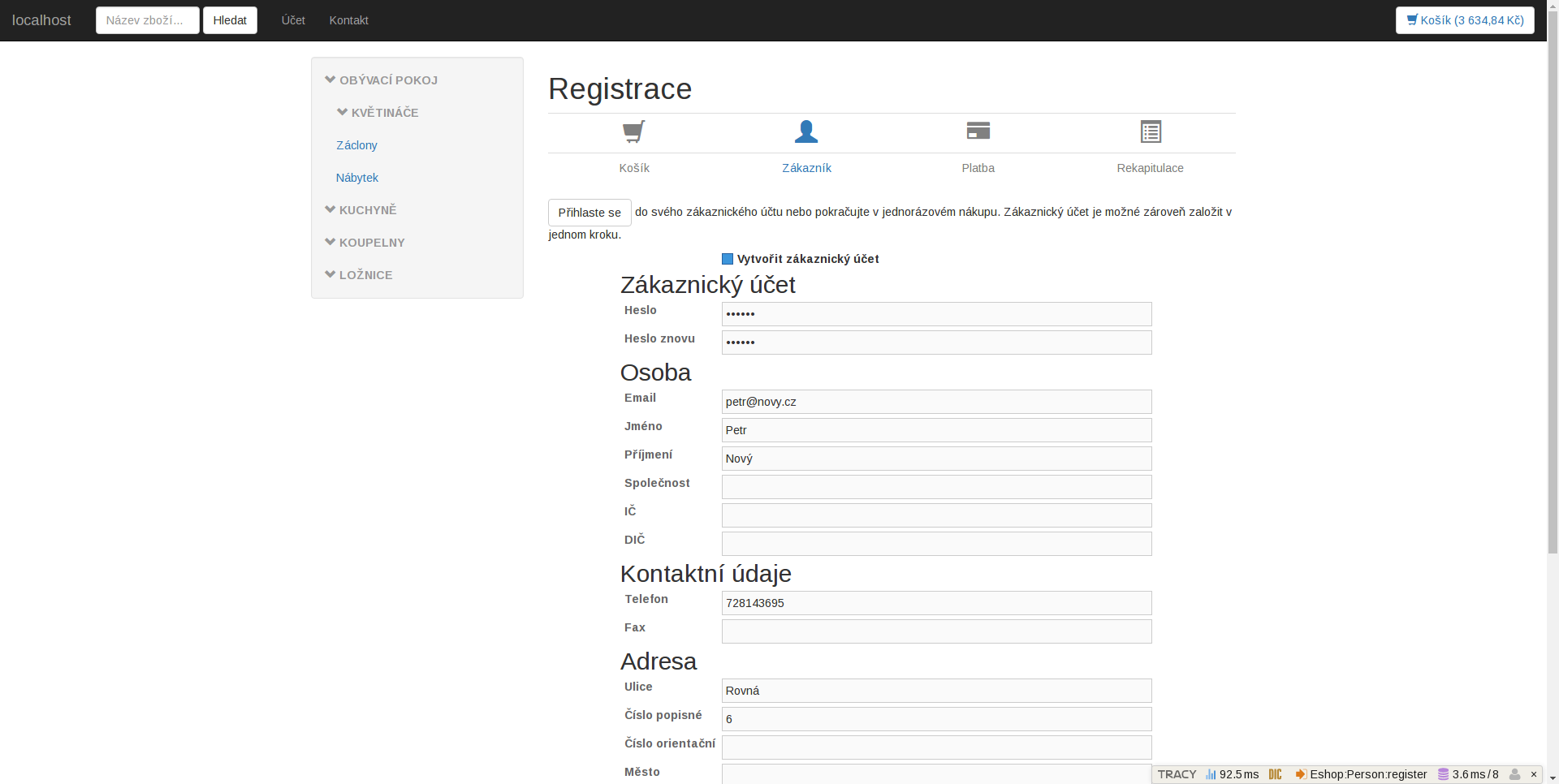
Task: Open the Účet menu item
Action: pyautogui.click(x=293, y=20)
